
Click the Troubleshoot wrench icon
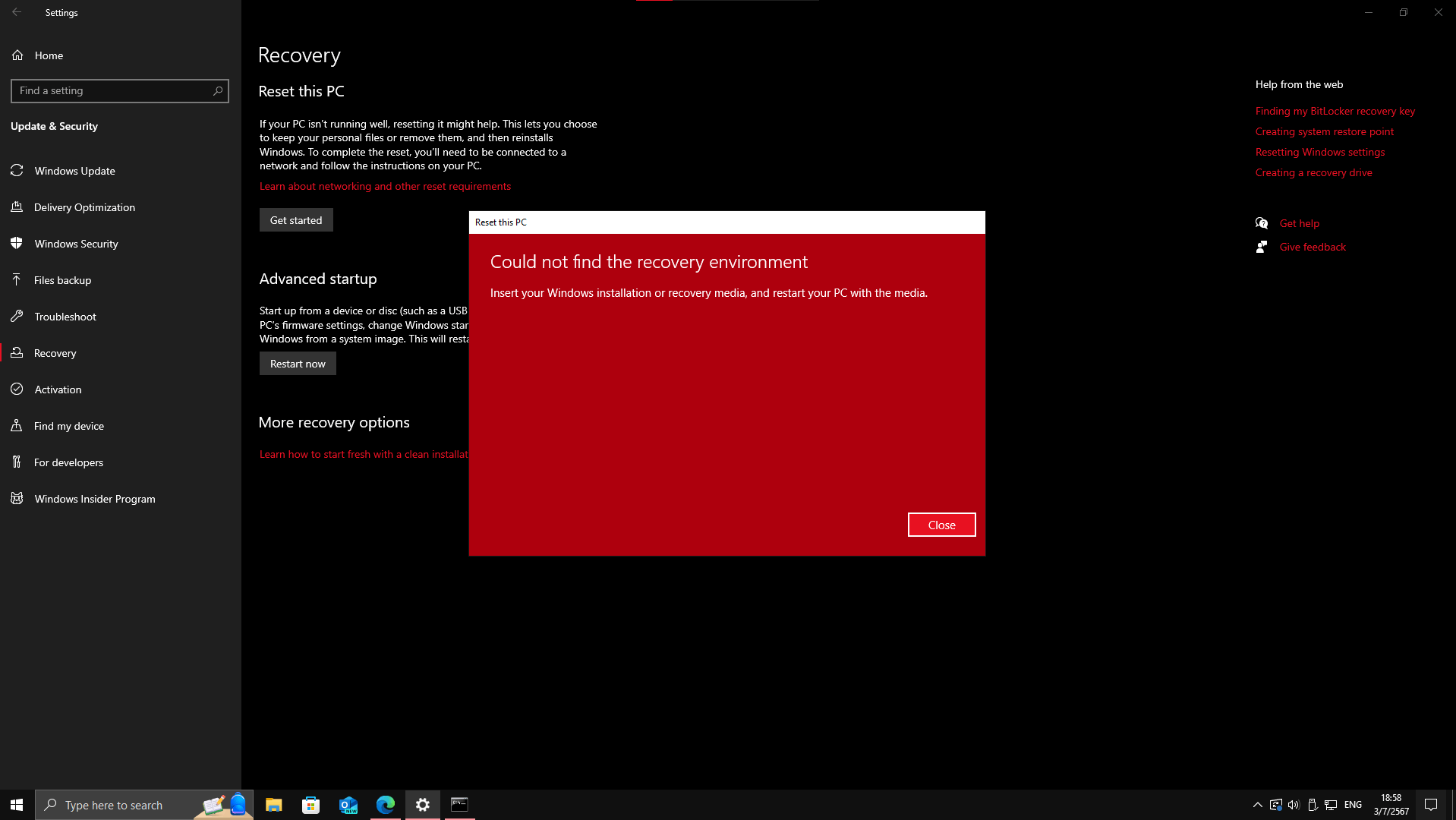point(17,317)
